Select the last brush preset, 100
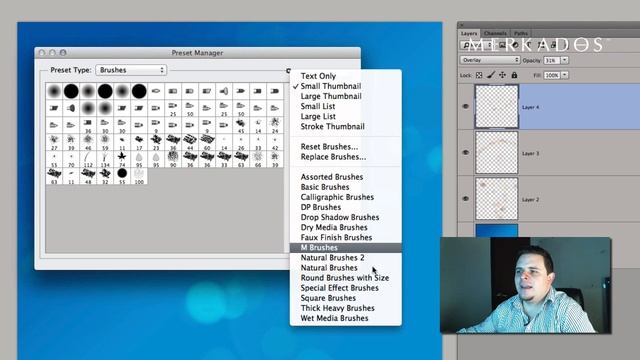 click(x=139, y=176)
